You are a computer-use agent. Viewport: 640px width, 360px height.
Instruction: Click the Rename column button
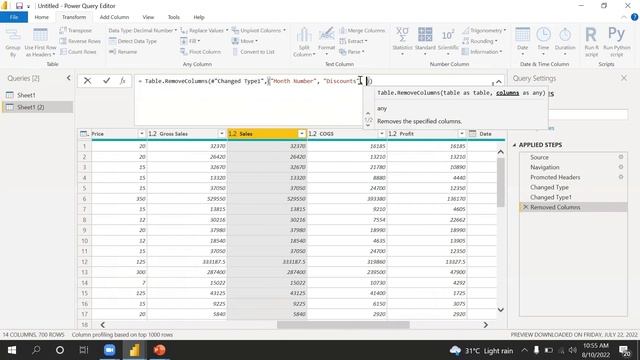tap(123, 52)
